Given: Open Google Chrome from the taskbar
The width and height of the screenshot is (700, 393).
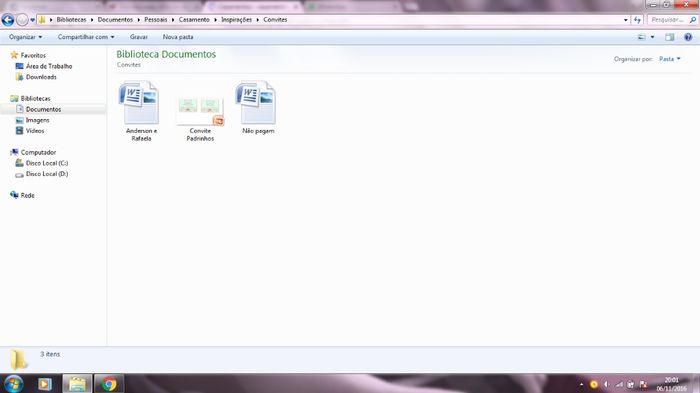Looking at the screenshot, I should [108, 384].
